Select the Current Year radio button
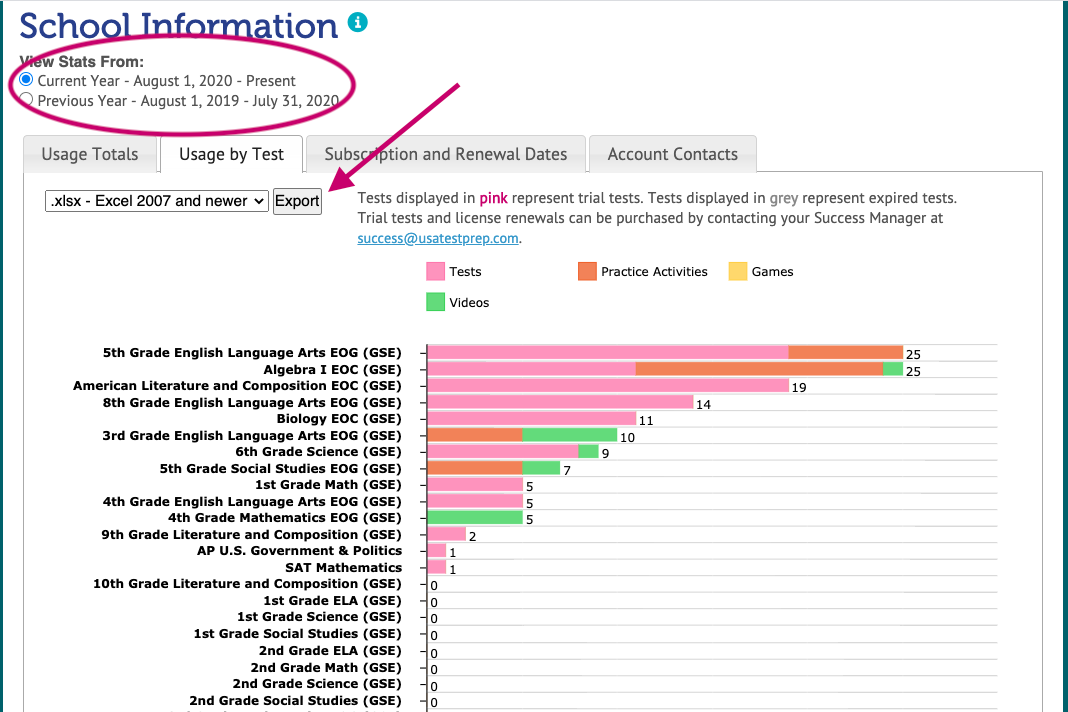 (27, 80)
